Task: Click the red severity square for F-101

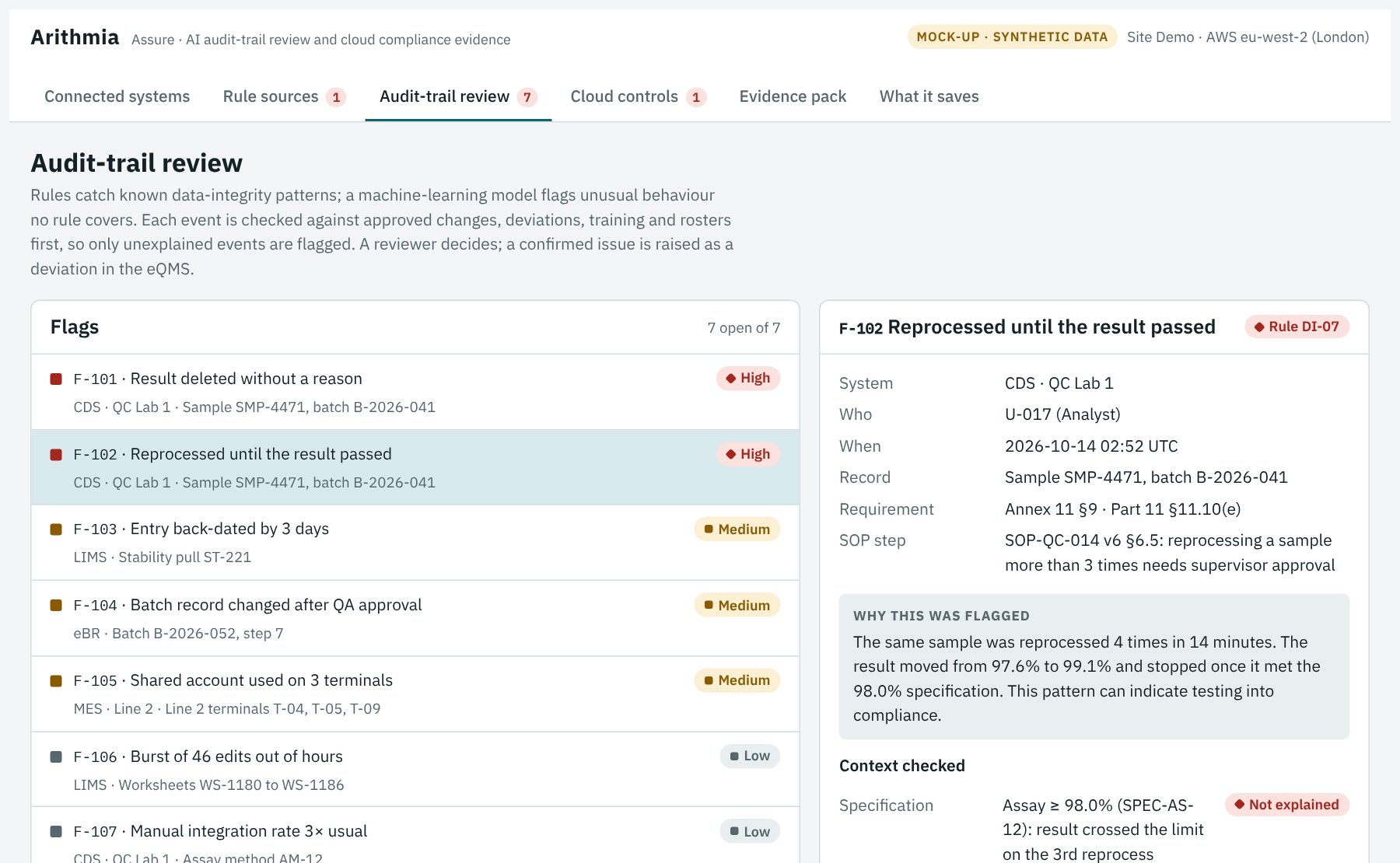Action: (56, 379)
